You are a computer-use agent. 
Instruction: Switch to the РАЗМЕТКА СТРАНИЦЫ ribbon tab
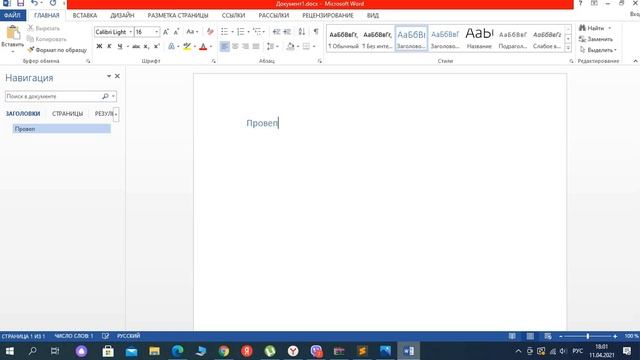click(178, 16)
